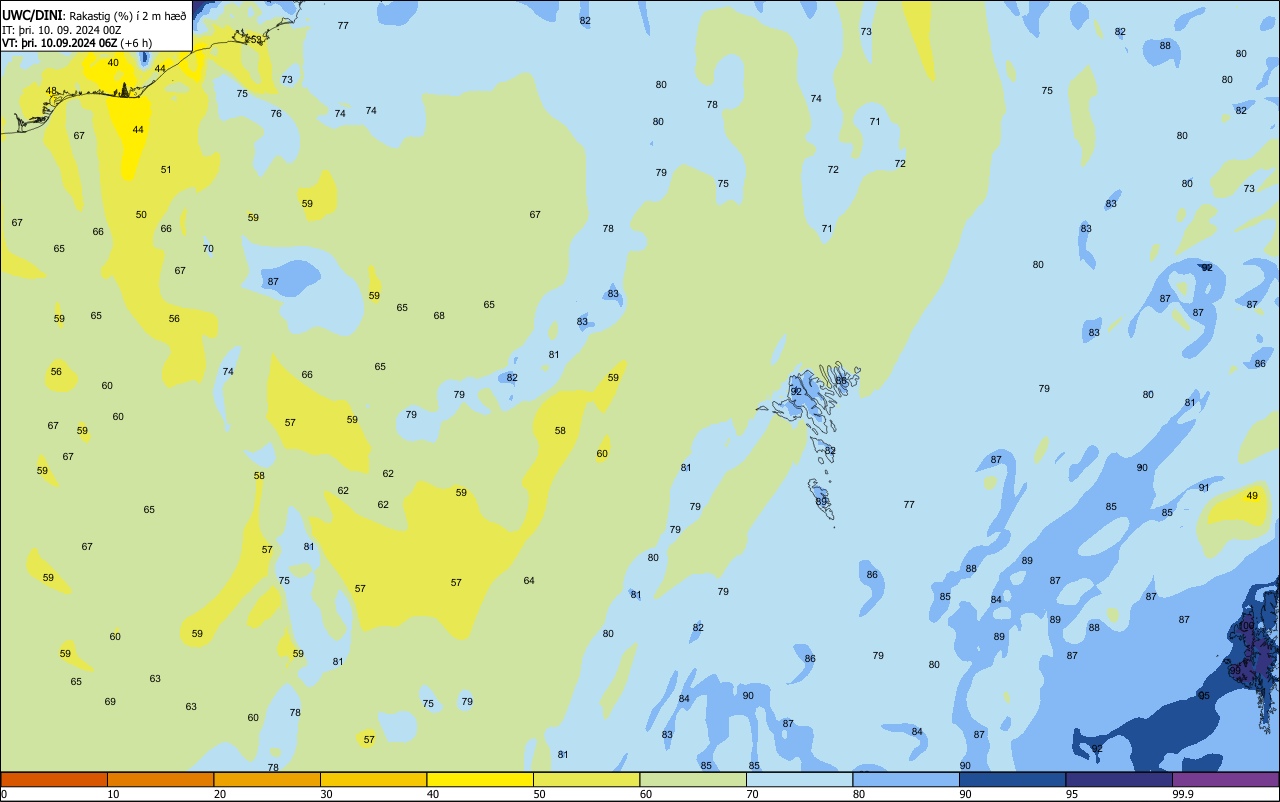This screenshot has width=1280, height=802.
Task: Click the humidity value '76' on the map
Action: (x=276, y=114)
